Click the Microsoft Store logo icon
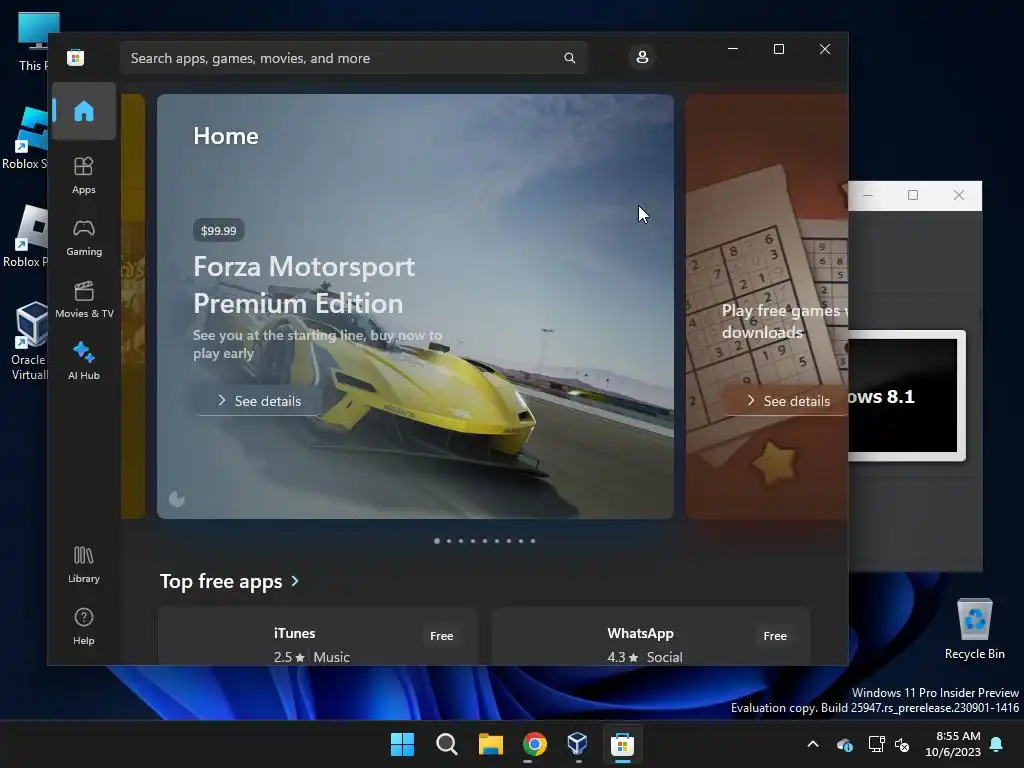 [x=76, y=57]
